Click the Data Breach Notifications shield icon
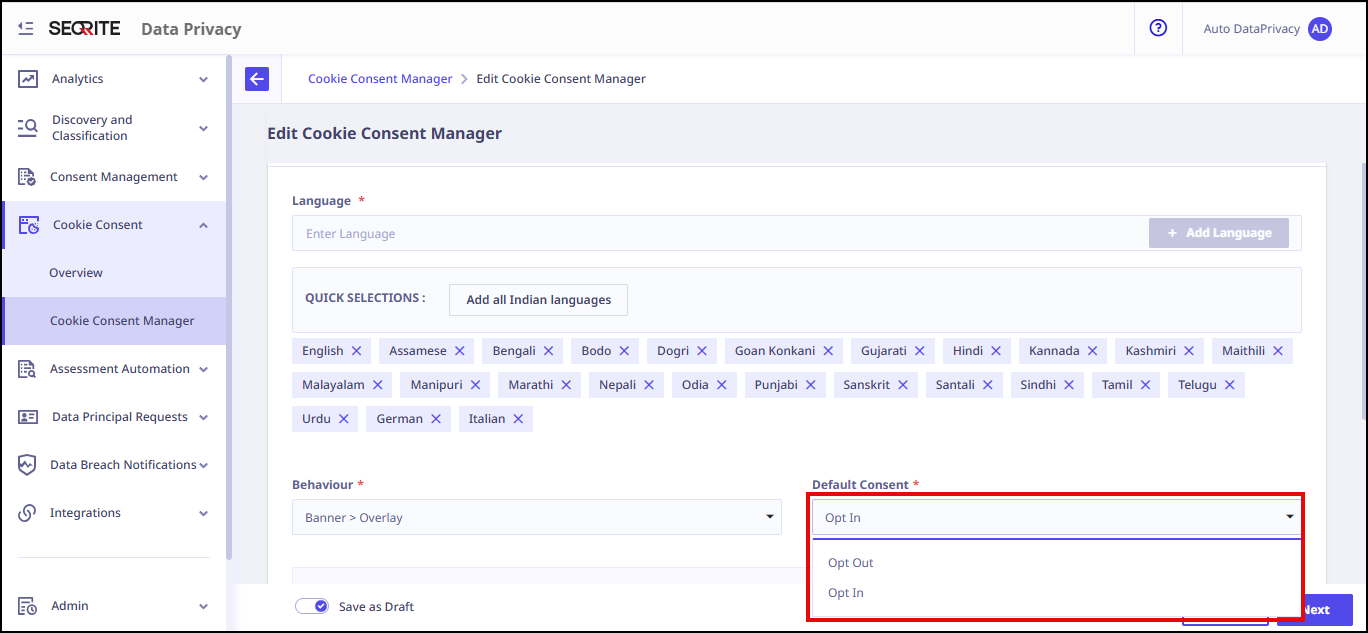The height and width of the screenshot is (633, 1368). pyautogui.click(x=28, y=465)
